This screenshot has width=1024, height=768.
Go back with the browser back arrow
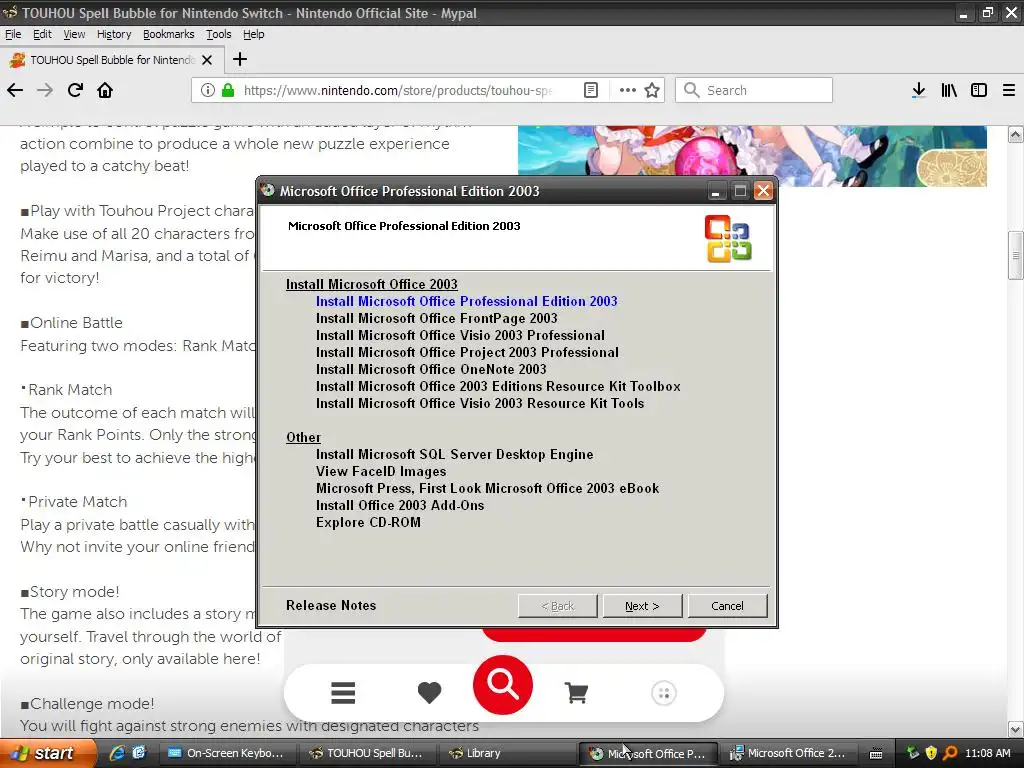(x=15, y=90)
